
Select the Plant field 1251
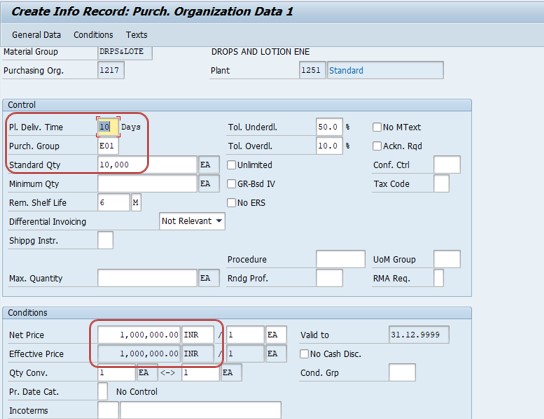click(312, 70)
